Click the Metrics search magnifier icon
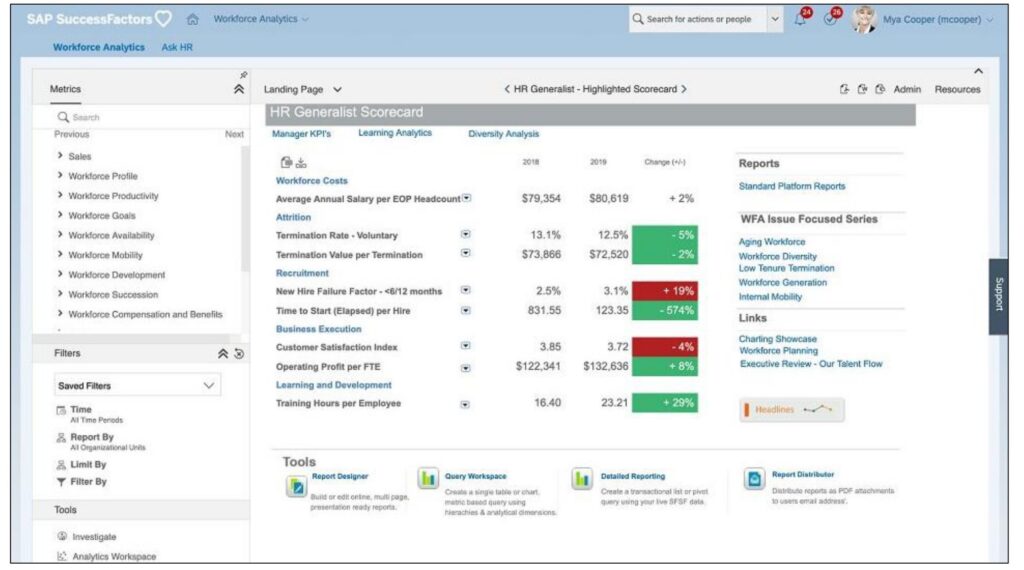Image resolution: width=1024 pixels, height=570 pixels. point(63,117)
